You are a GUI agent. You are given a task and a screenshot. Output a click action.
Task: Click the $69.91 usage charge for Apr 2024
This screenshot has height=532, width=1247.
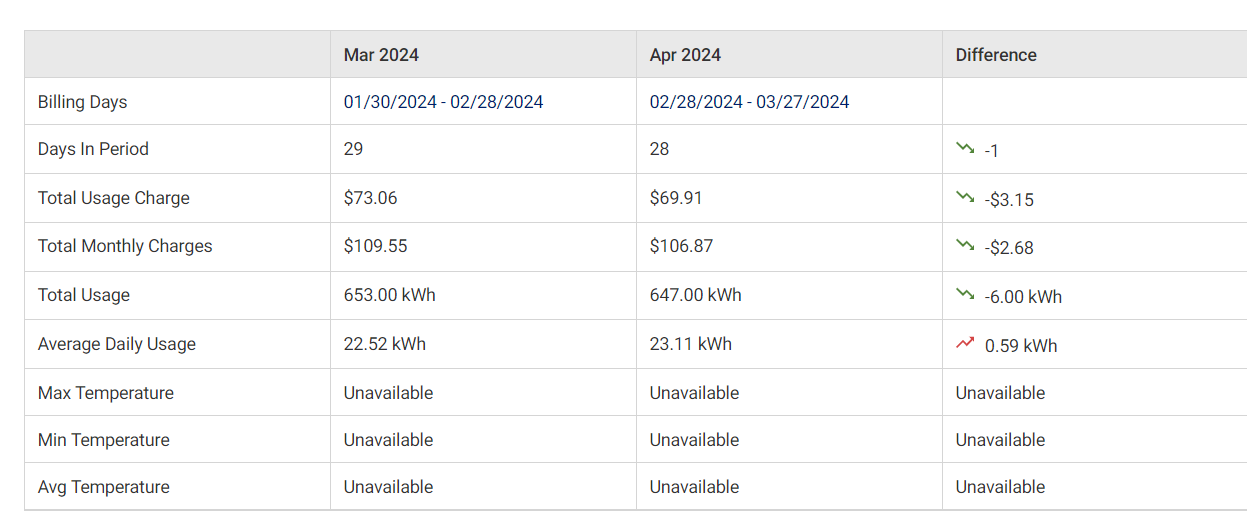[676, 198]
